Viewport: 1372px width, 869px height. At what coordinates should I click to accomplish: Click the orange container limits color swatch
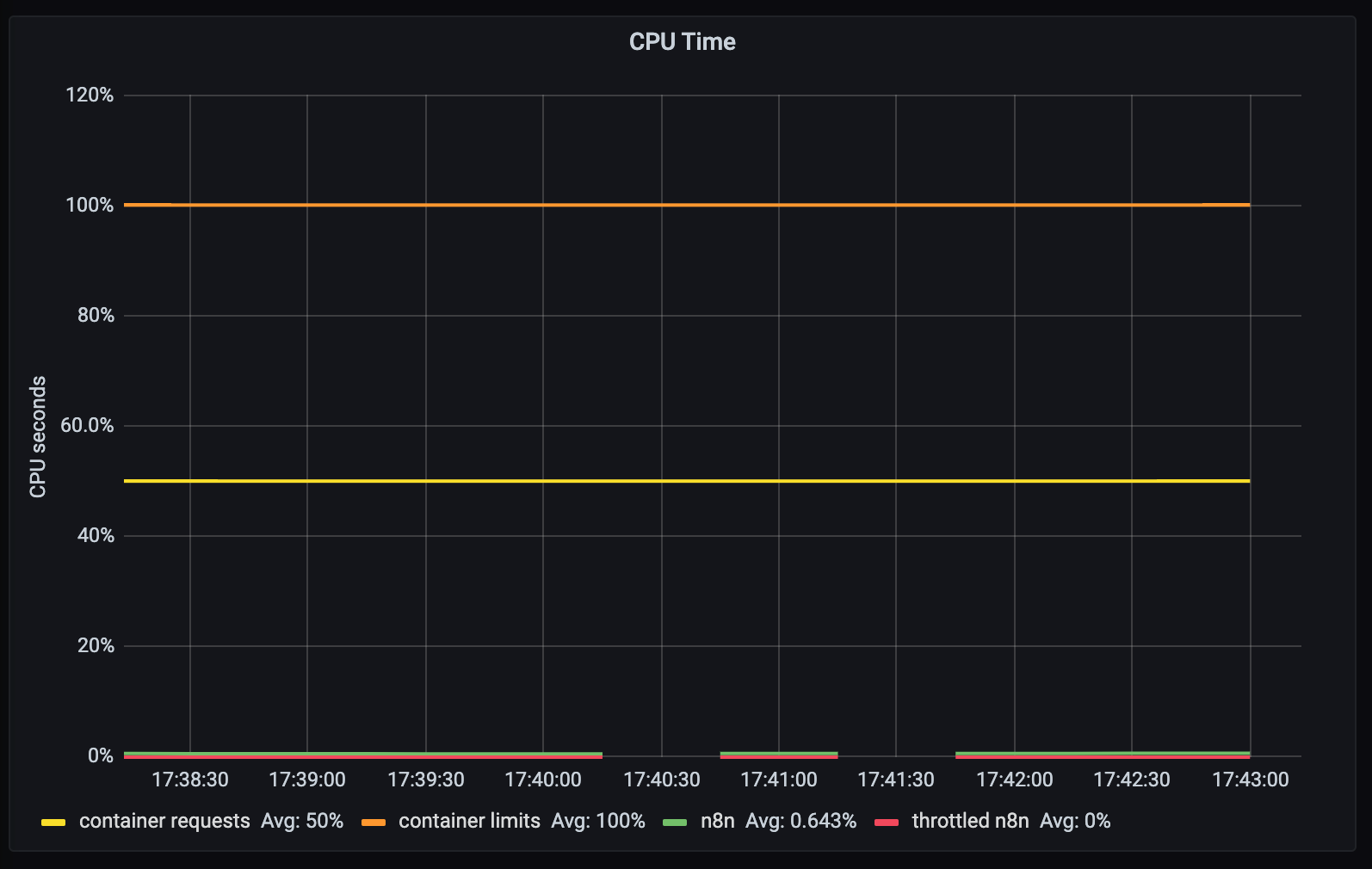coord(374,823)
